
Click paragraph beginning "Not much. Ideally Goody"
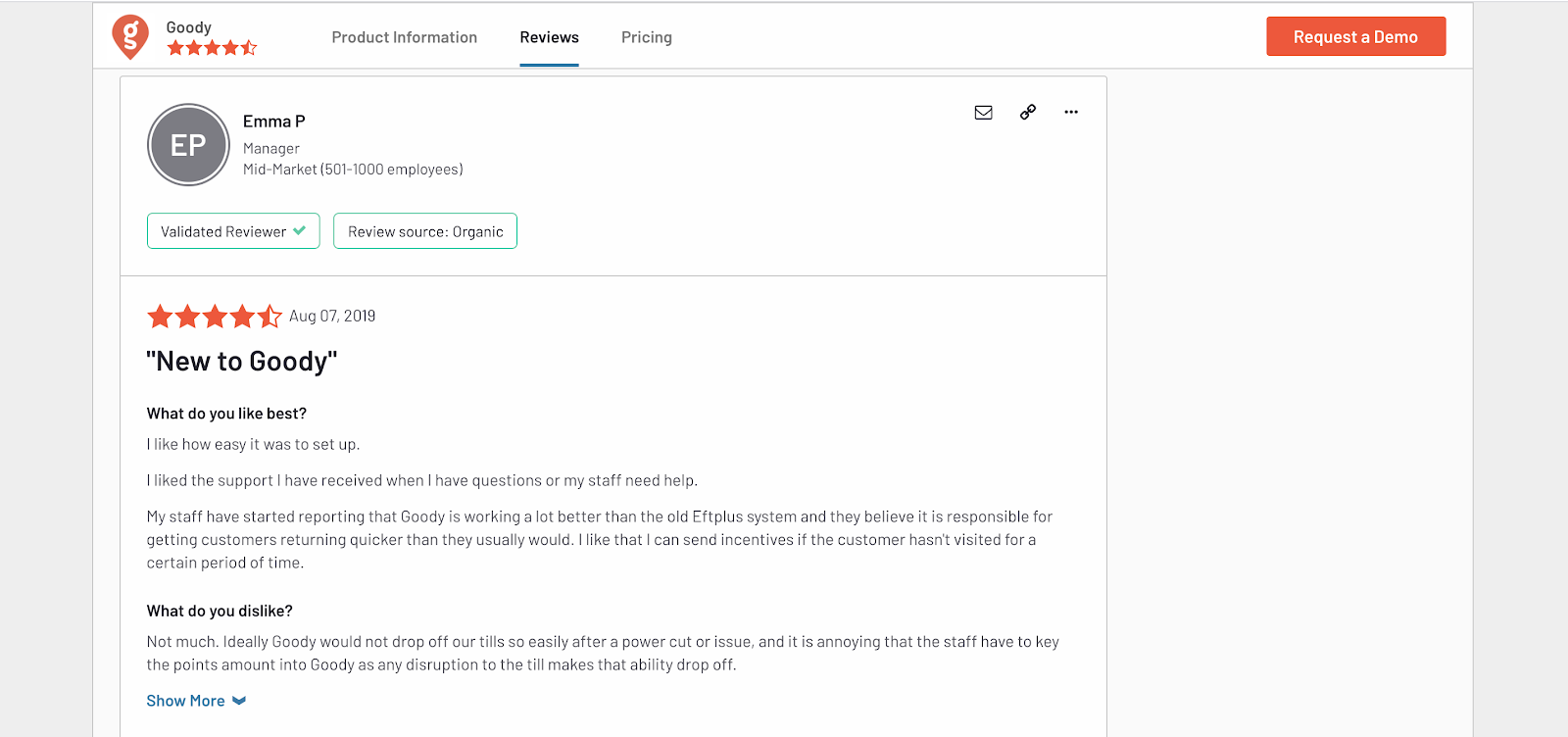tap(603, 653)
